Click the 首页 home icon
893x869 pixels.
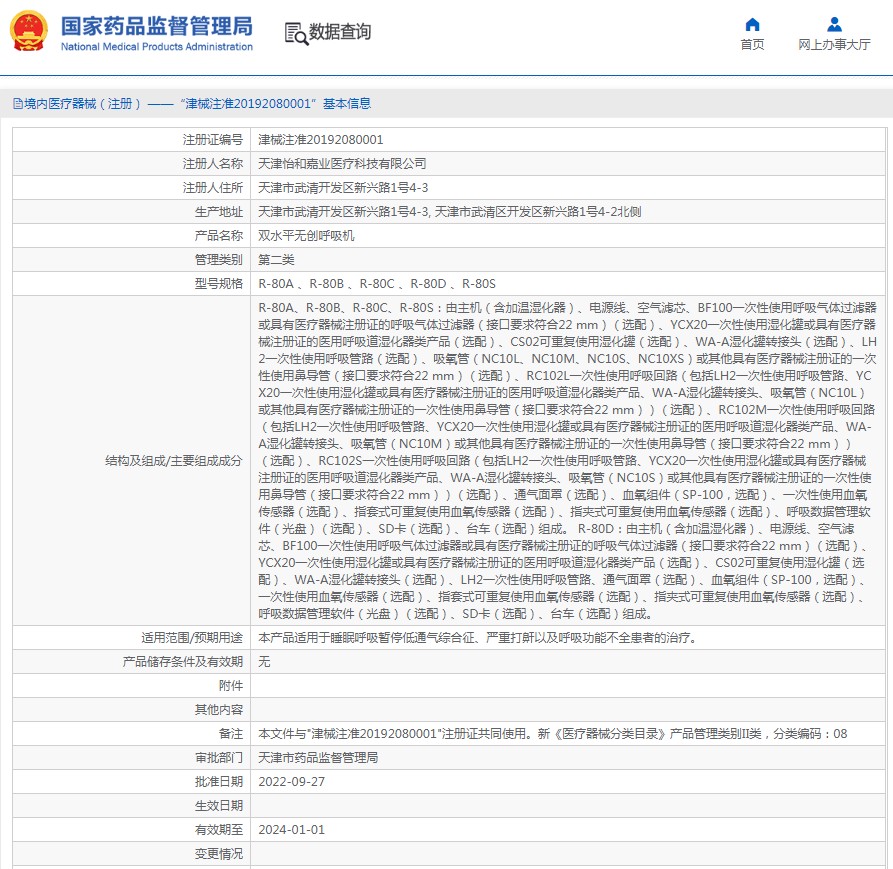click(x=752, y=24)
